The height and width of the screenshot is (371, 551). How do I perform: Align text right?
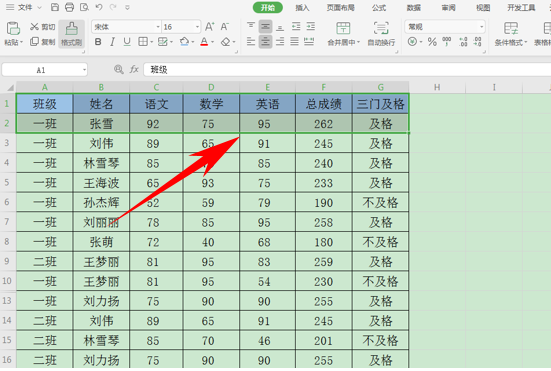(x=280, y=42)
